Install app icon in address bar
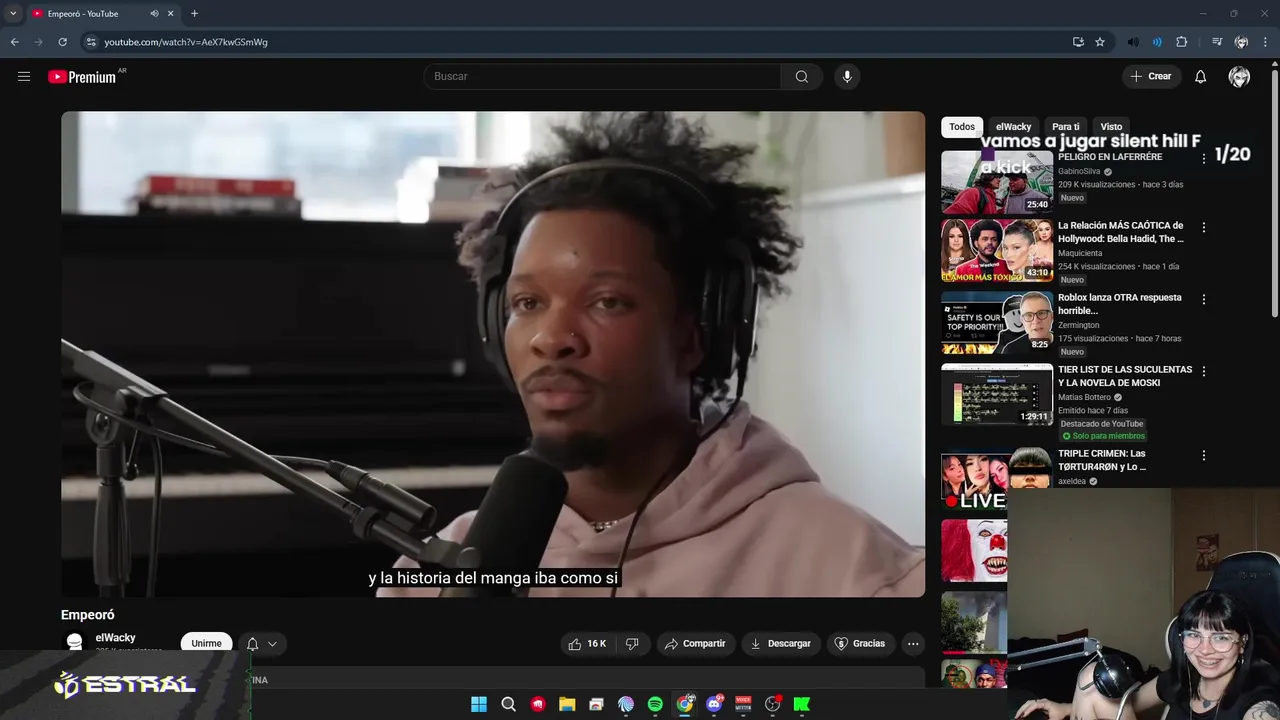This screenshot has height=720, width=1280. click(x=1078, y=42)
